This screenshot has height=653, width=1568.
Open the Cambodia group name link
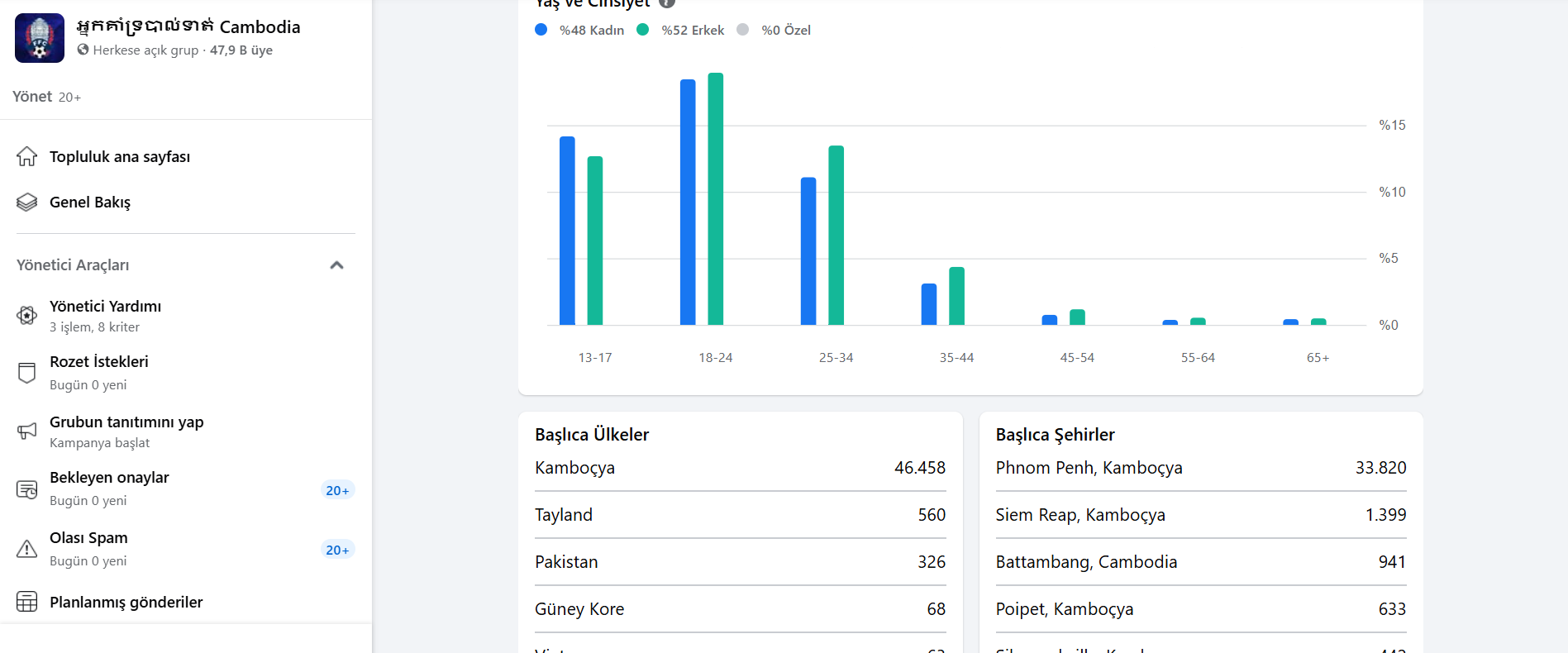pyautogui.click(x=188, y=26)
